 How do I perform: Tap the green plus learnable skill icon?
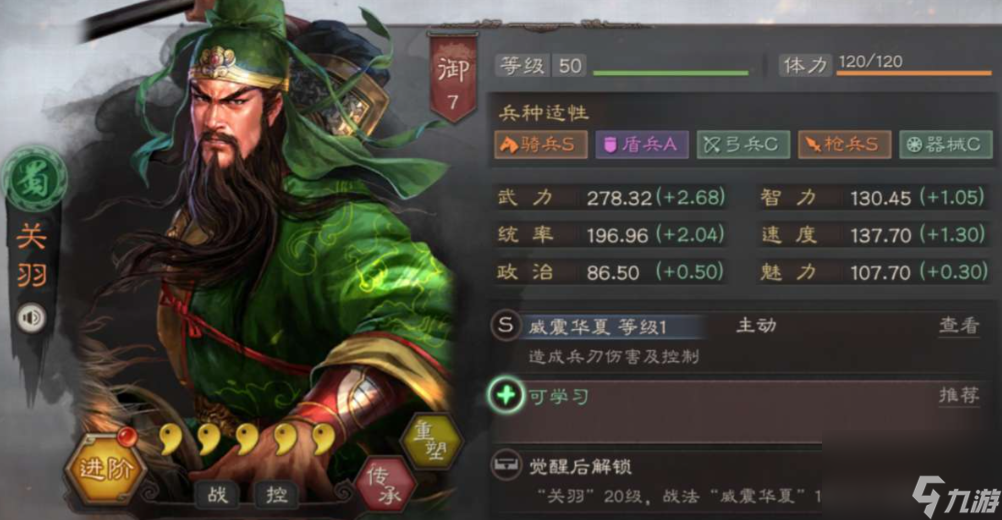click(505, 395)
